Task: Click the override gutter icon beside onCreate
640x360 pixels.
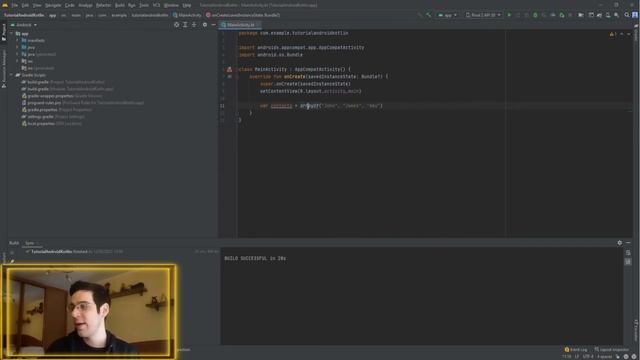Action: tap(229, 76)
